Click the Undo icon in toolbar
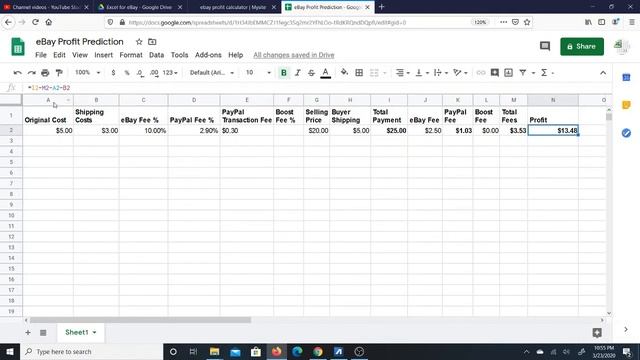The width and height of the screenshot is (640, 360). click(x=17, y=73)
